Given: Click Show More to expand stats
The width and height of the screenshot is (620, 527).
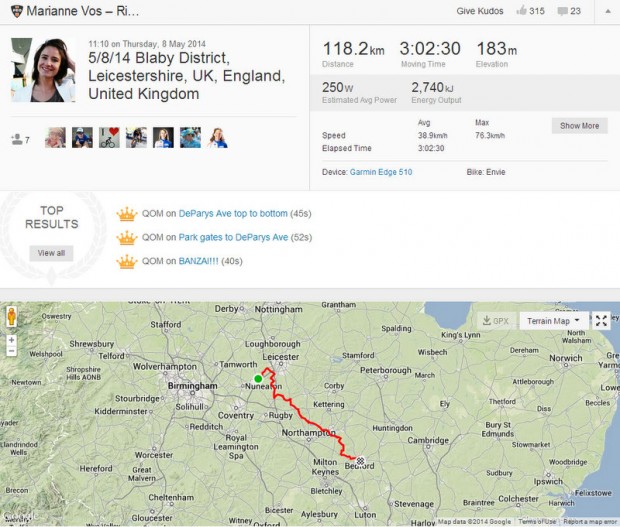Looking at the screenshot, I should tap(579, 126).
